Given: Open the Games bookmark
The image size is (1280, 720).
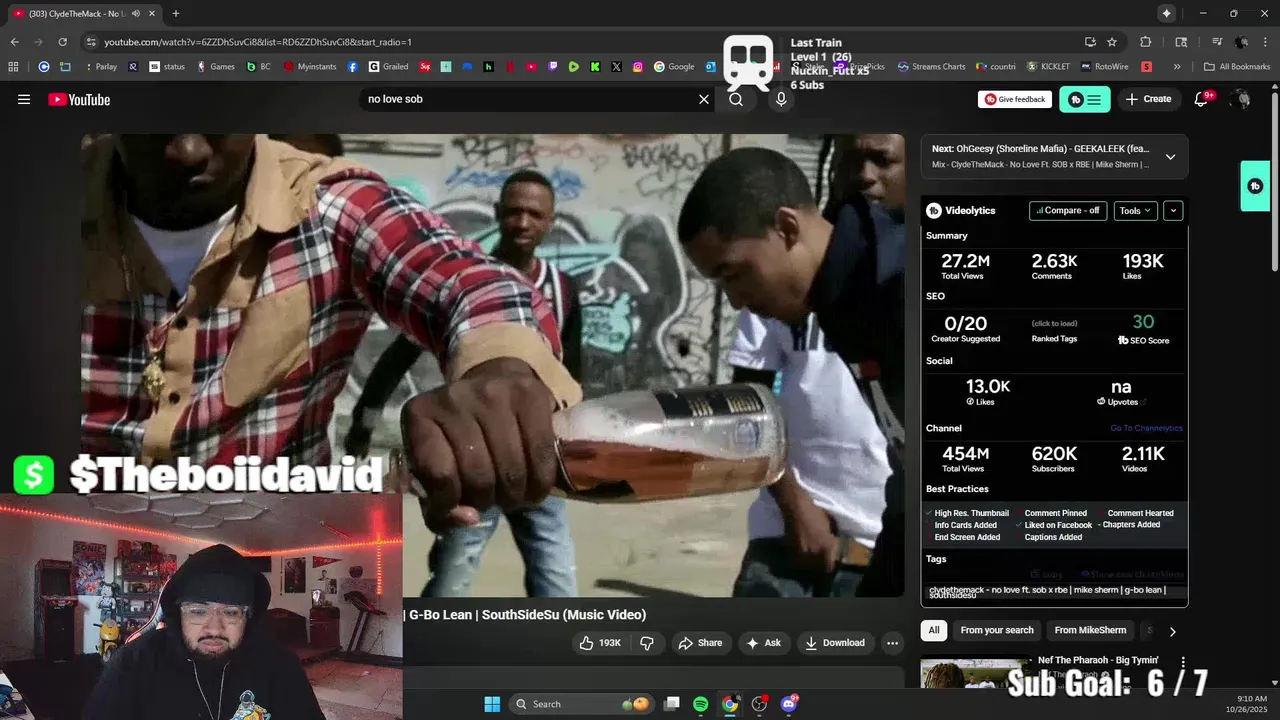Looking at the screenshot, I should 215,67.
